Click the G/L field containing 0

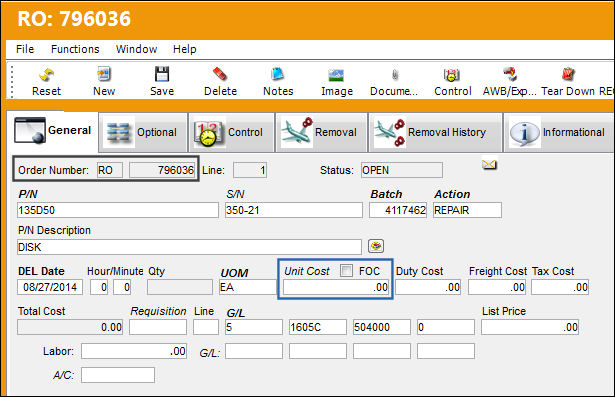446,327
